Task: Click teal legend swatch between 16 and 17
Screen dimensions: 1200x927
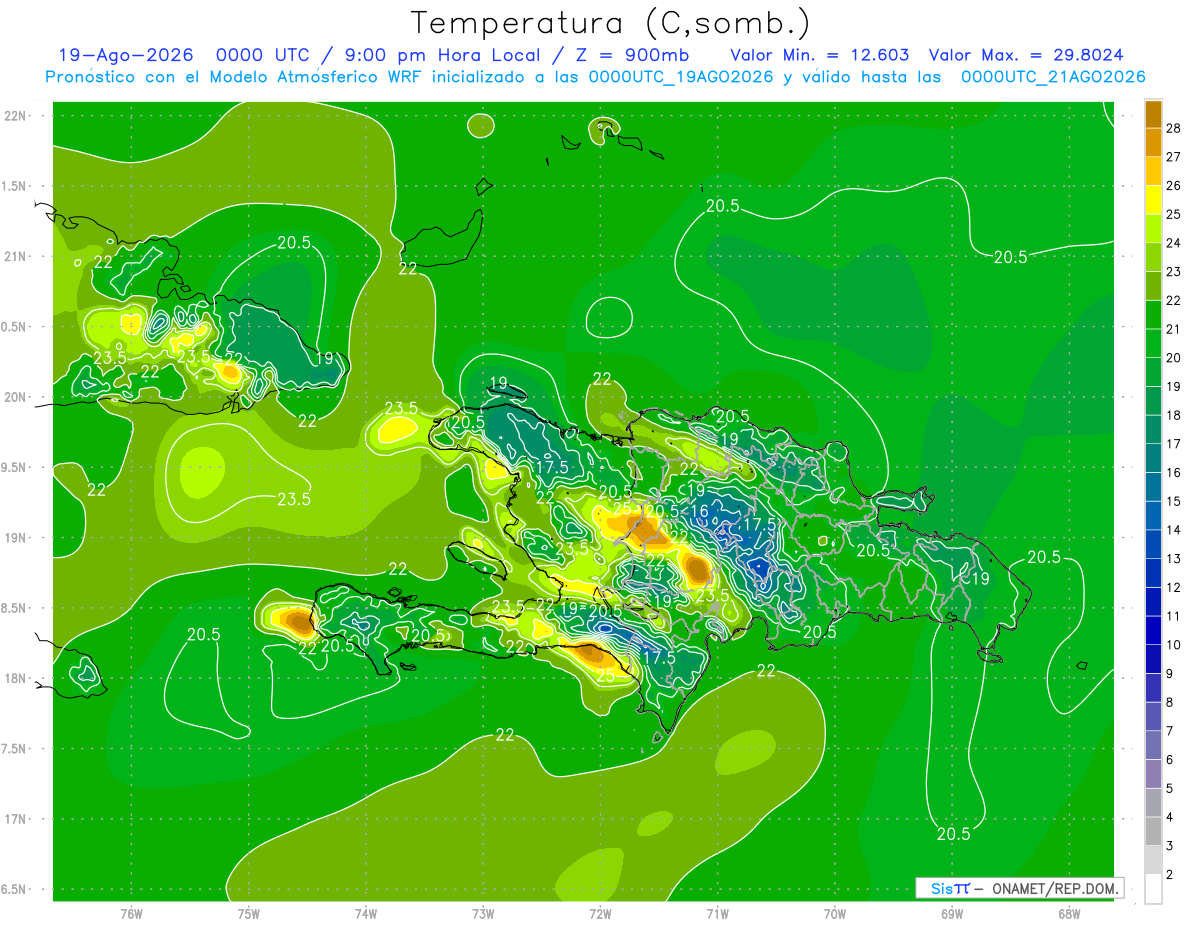Action: (x=1153, y=458)
